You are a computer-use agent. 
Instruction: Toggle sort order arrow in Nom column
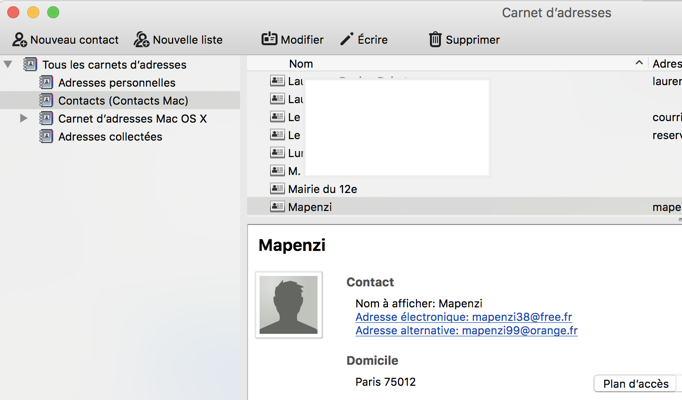pos(639,64)
